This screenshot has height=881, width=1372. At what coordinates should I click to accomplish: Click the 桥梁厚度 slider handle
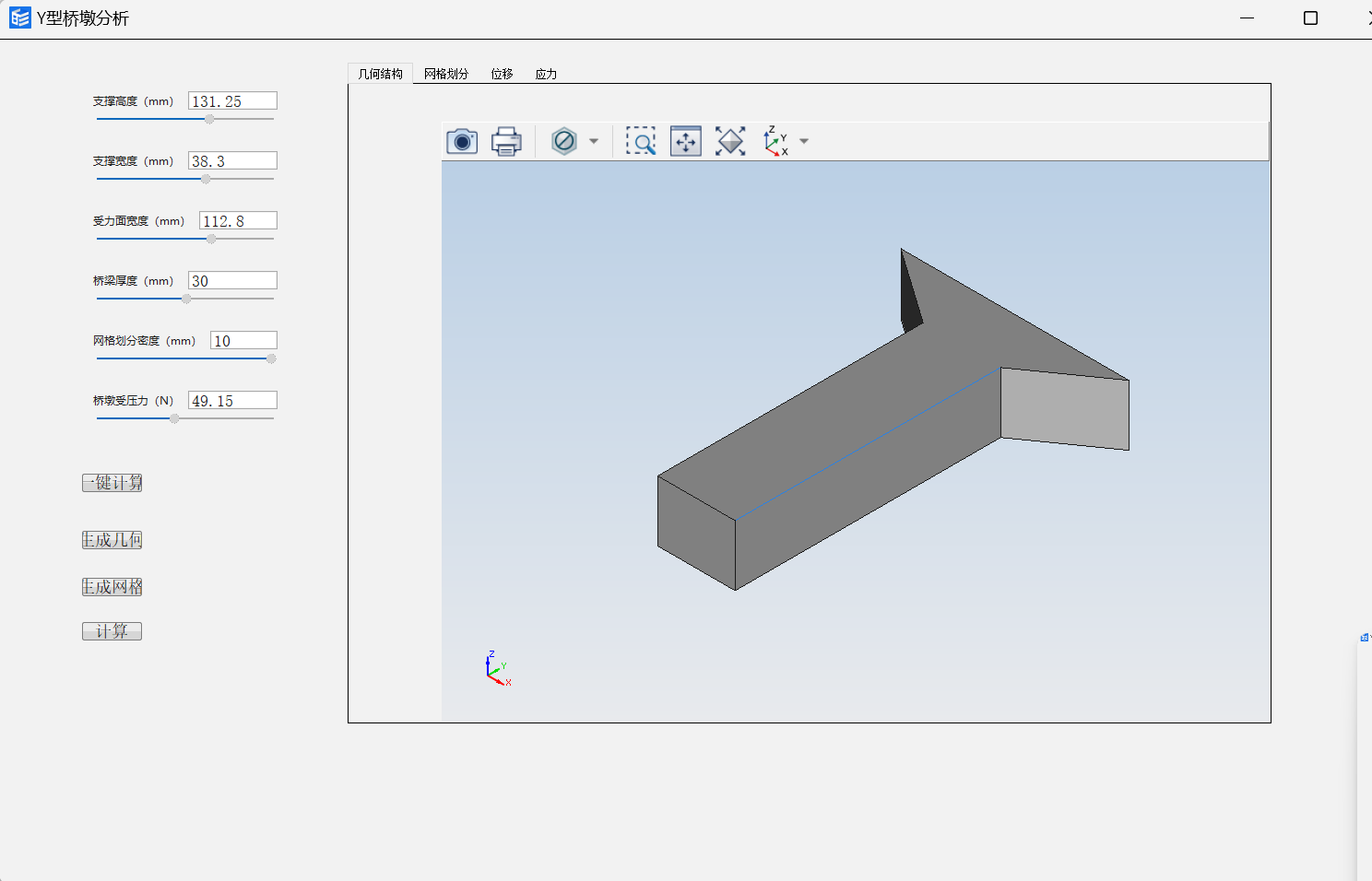point(186,299)
